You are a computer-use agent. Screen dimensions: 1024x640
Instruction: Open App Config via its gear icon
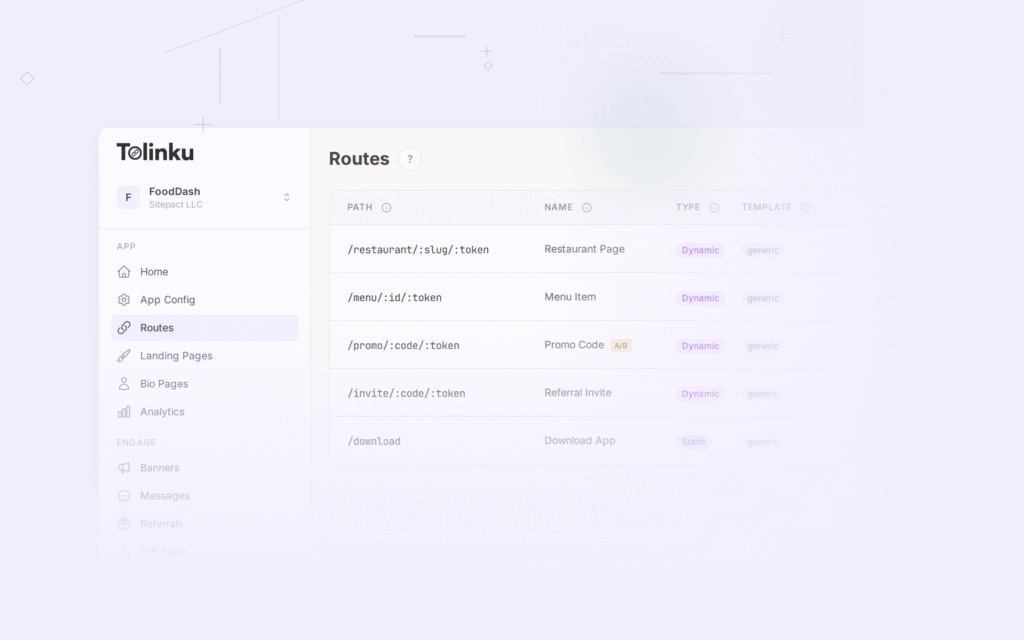[124, 299]
